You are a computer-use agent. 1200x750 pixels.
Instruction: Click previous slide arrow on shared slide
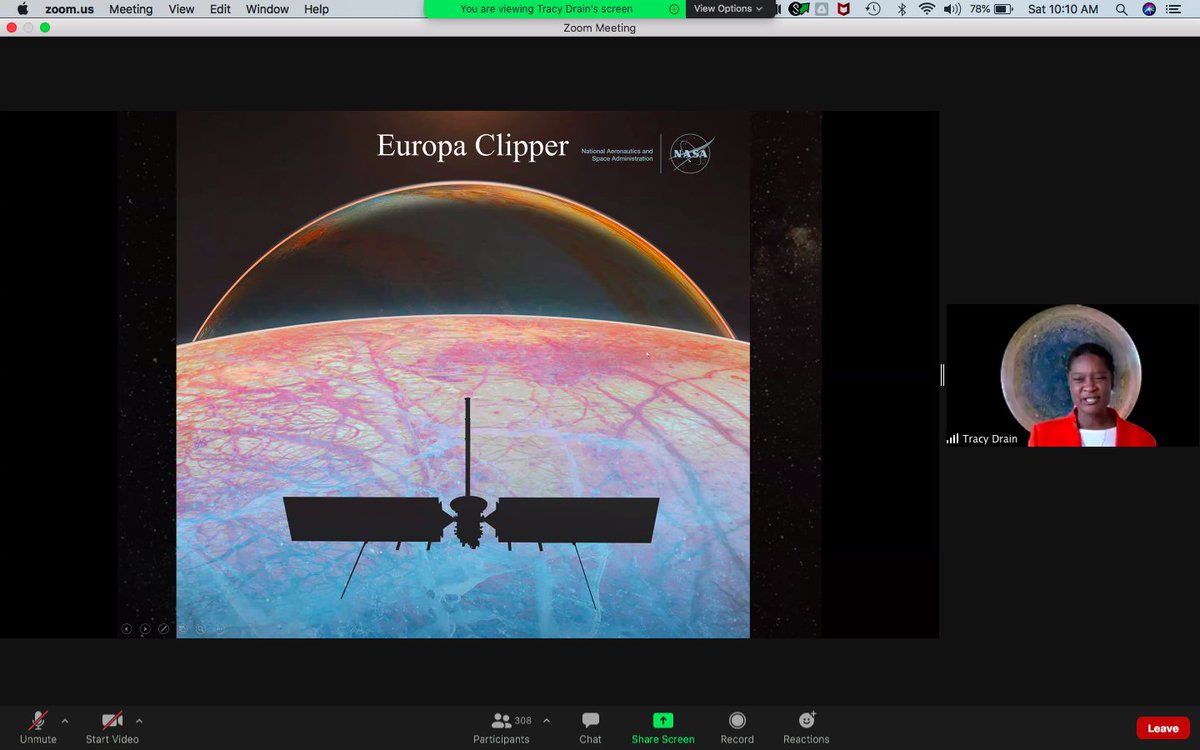click(x=126, y=629)
